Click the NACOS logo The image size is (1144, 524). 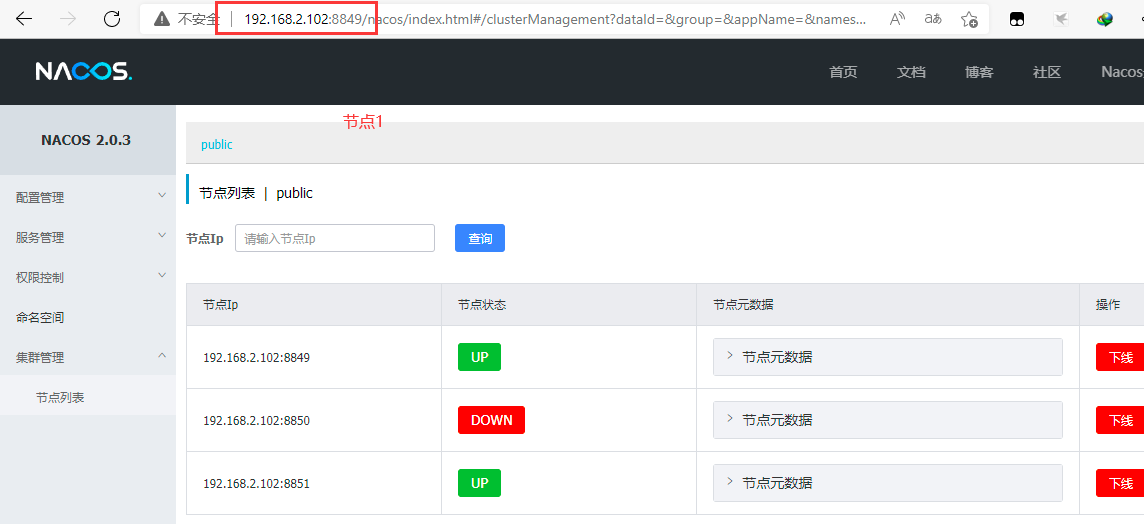click(83, 72)
